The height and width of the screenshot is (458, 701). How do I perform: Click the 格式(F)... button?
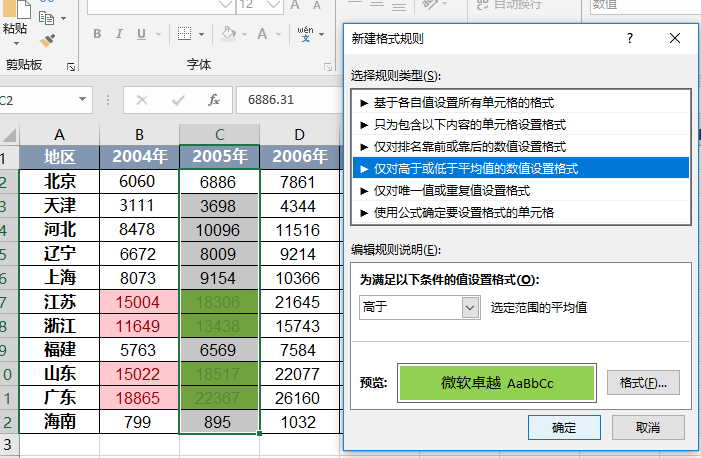(x=643, y=383)
